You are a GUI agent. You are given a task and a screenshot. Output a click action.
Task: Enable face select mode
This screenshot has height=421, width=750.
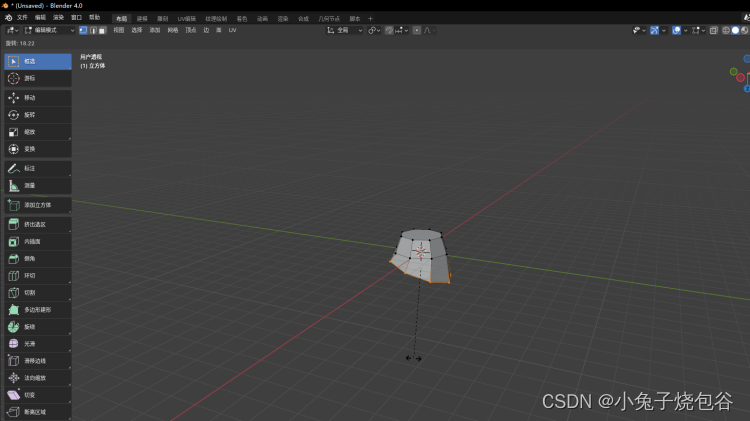[x=102, y=30]
